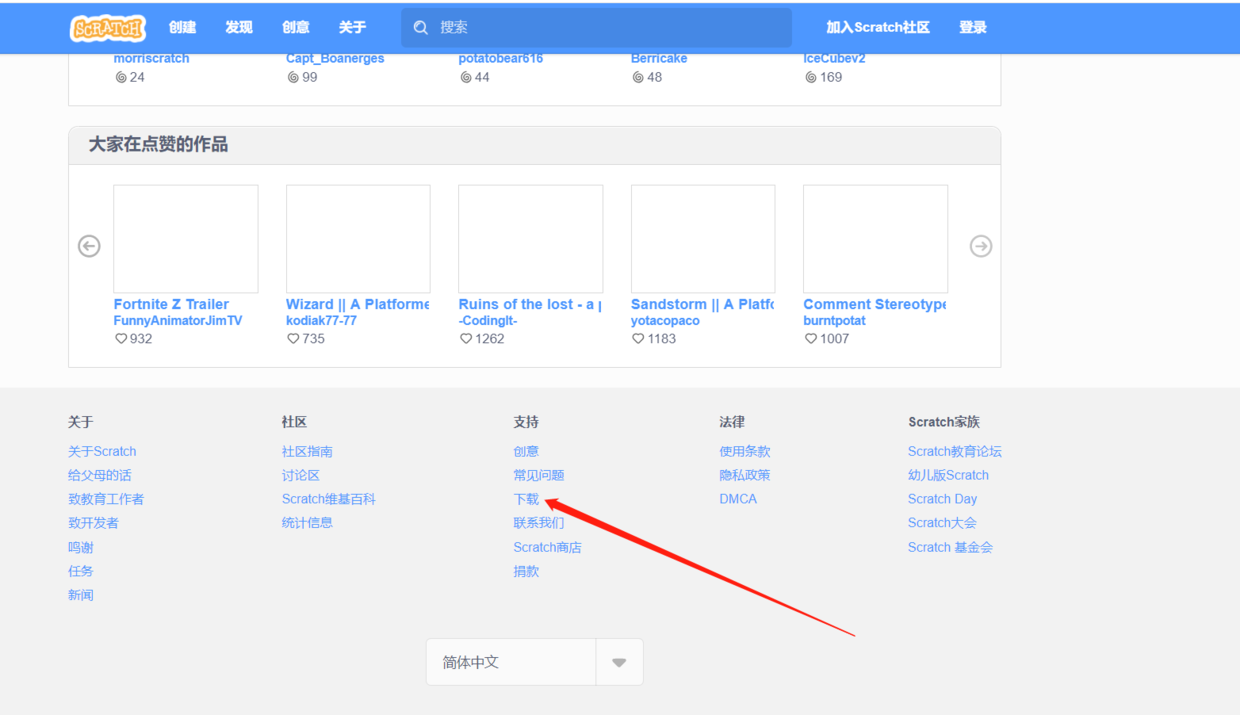Click the 任务 footer link
Image resolution: width=1240 pixels, height=715 pixels.
(81, 571)
